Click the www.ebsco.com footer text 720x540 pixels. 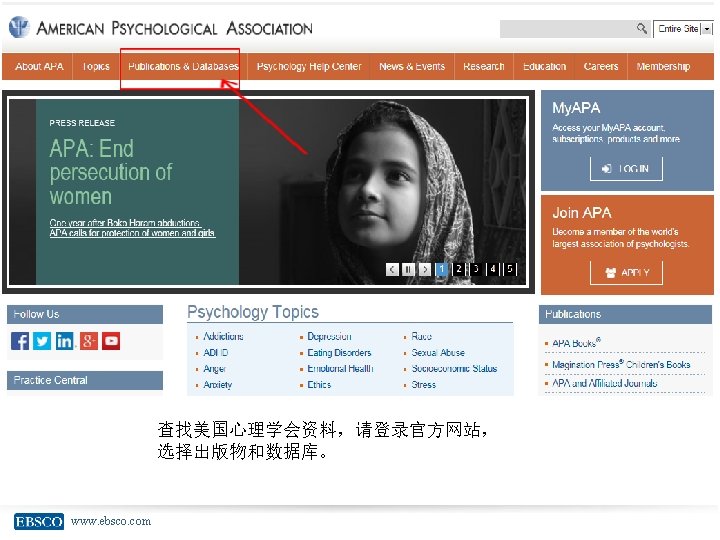[111, 522]
